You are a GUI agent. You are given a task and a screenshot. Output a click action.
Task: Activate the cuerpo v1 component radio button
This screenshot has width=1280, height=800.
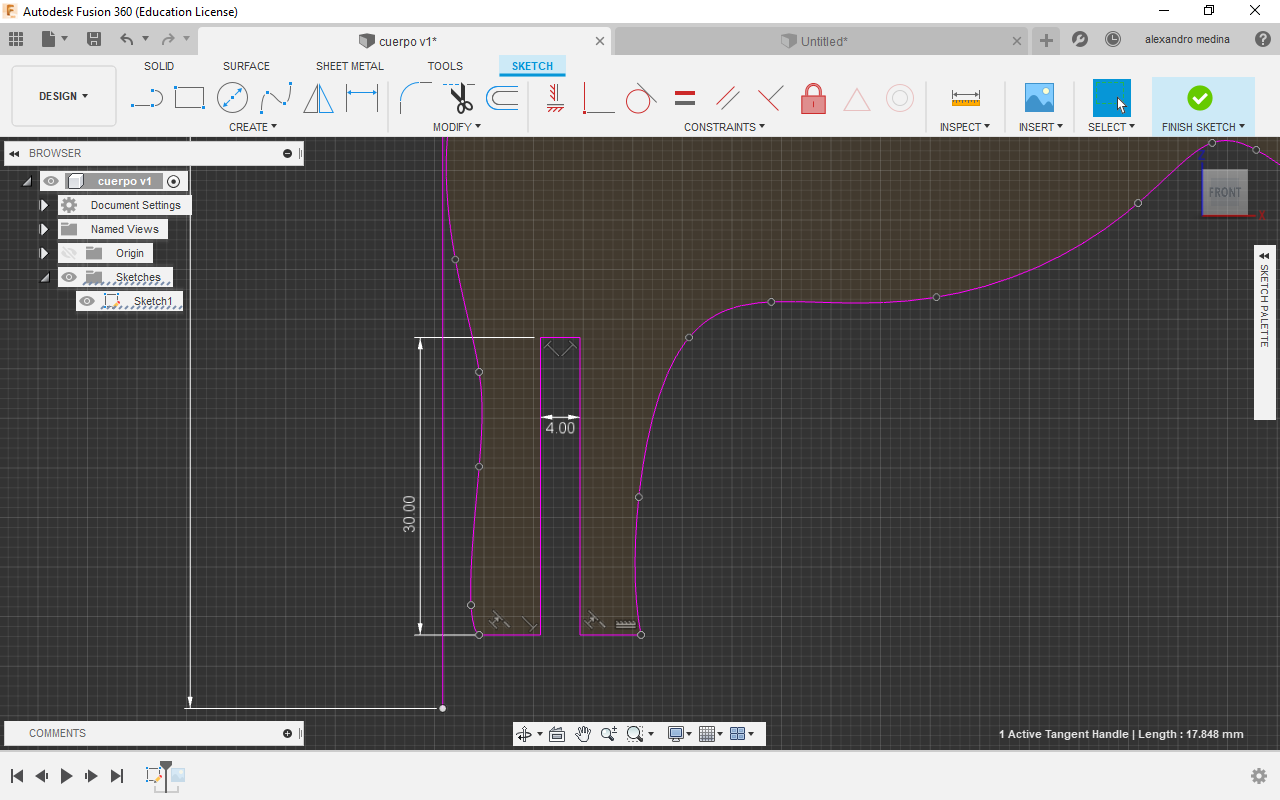(174, 181)
